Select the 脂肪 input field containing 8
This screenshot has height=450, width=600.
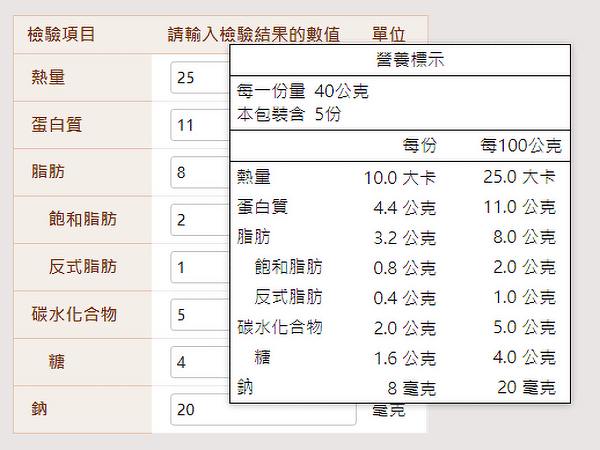200,173
